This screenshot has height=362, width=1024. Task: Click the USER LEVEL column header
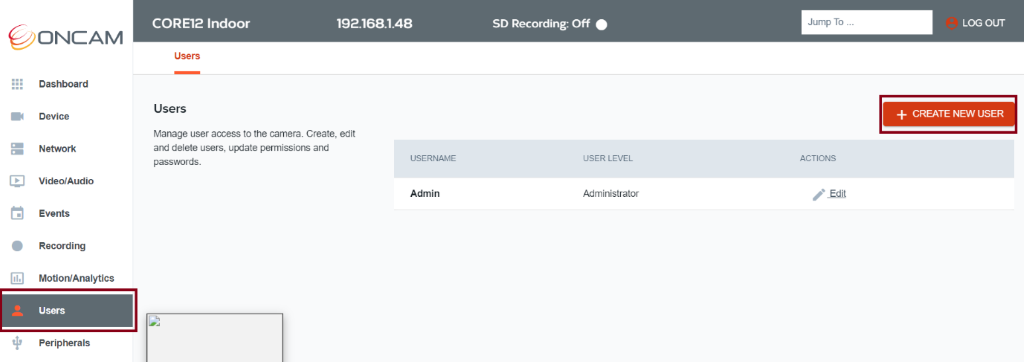pyautogui.click(x=608, y=159)
